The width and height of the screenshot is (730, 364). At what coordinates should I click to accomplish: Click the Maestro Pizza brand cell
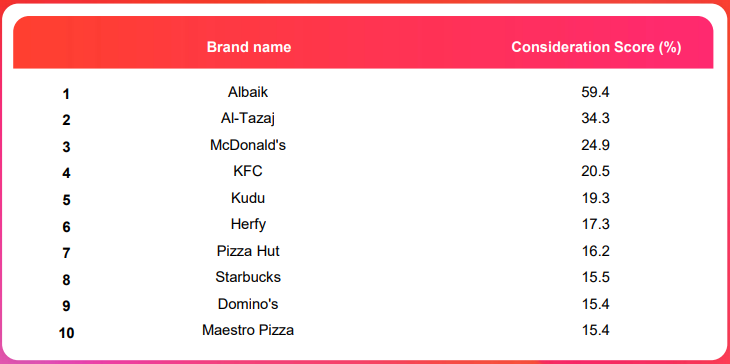(x=248, y=330)
